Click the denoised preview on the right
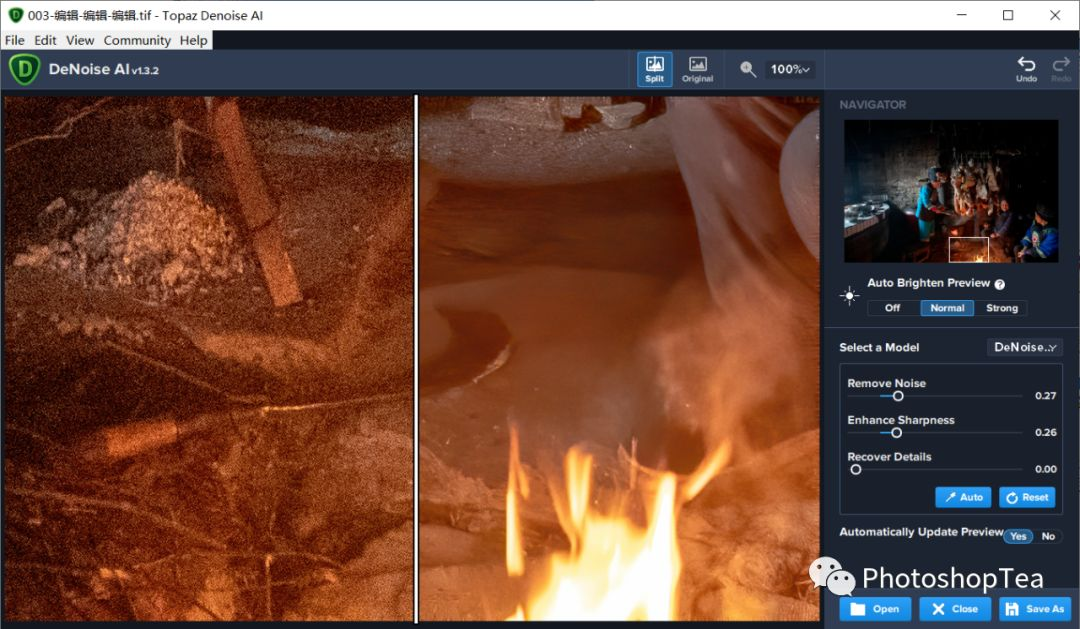The image size is (1080, 629). 619,358
